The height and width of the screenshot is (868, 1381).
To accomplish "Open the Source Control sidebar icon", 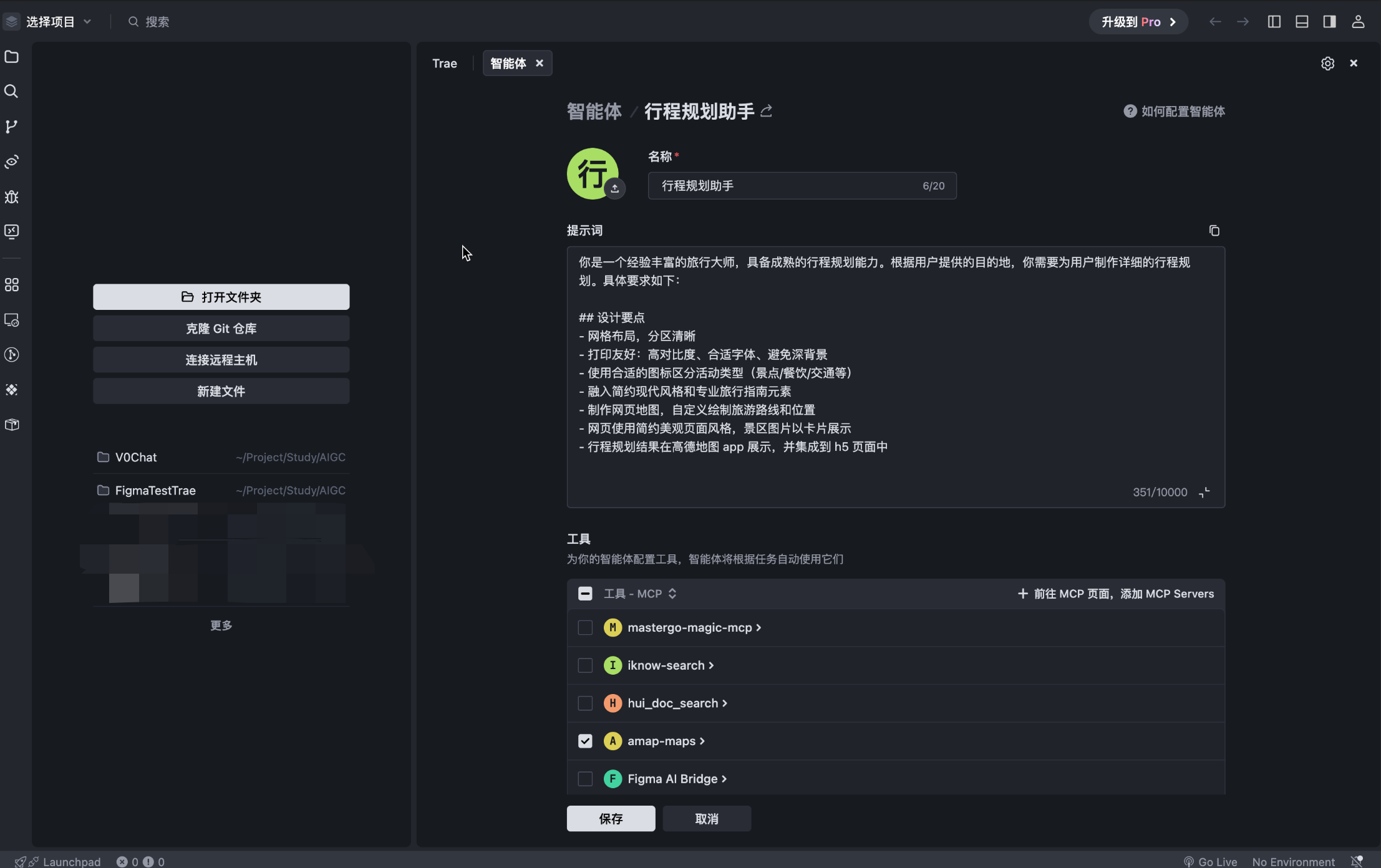I will coord(11,127).
